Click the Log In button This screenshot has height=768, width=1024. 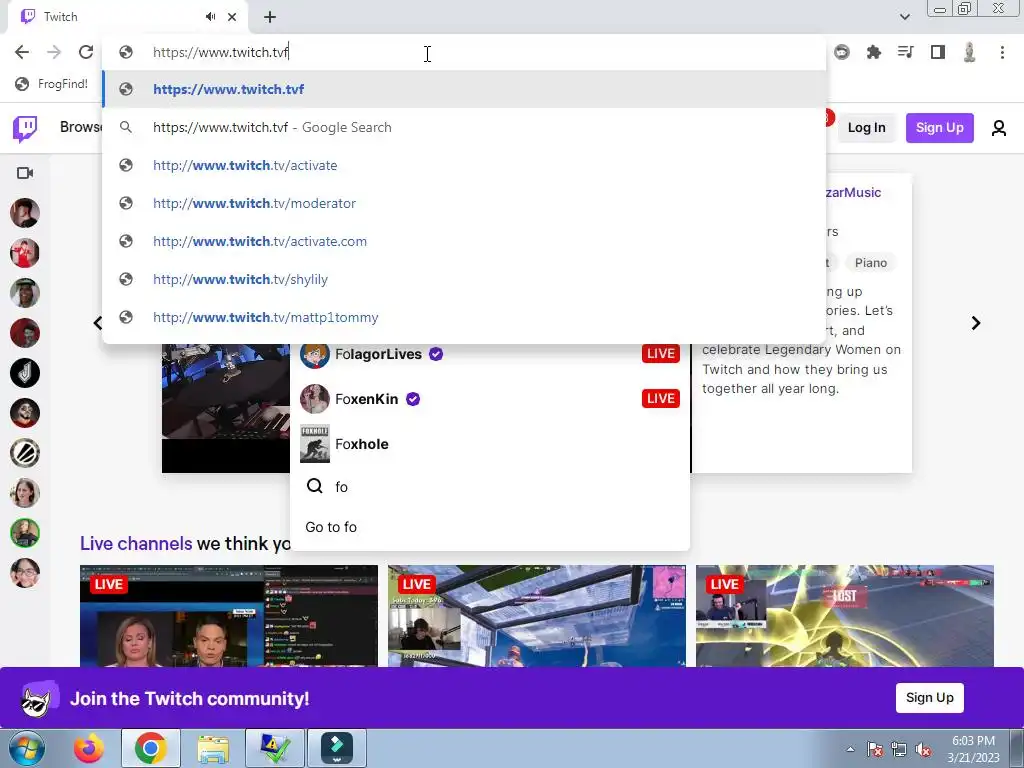(x=866, y=127)
